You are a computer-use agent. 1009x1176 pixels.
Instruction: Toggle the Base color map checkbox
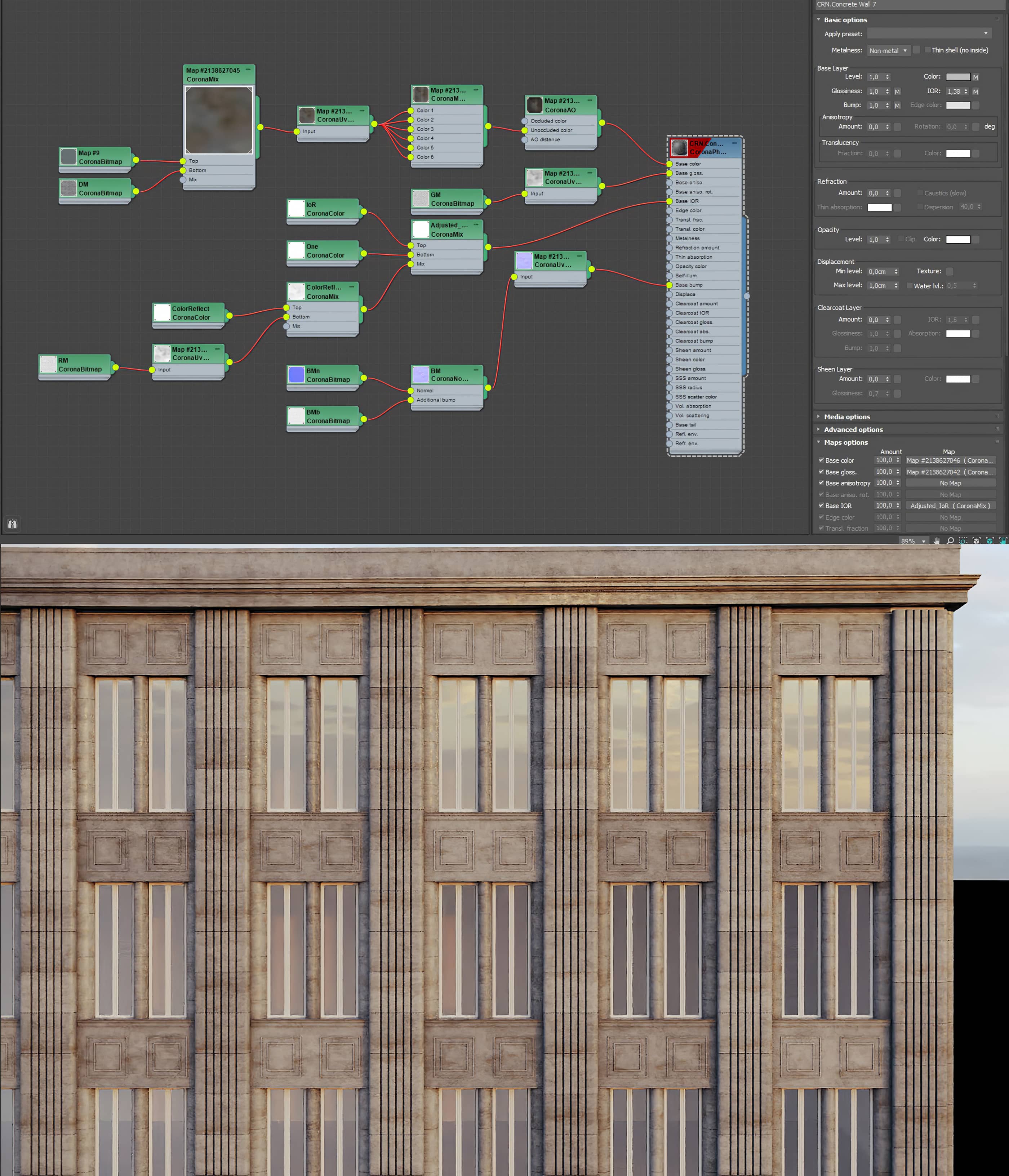tap(821, 460)
